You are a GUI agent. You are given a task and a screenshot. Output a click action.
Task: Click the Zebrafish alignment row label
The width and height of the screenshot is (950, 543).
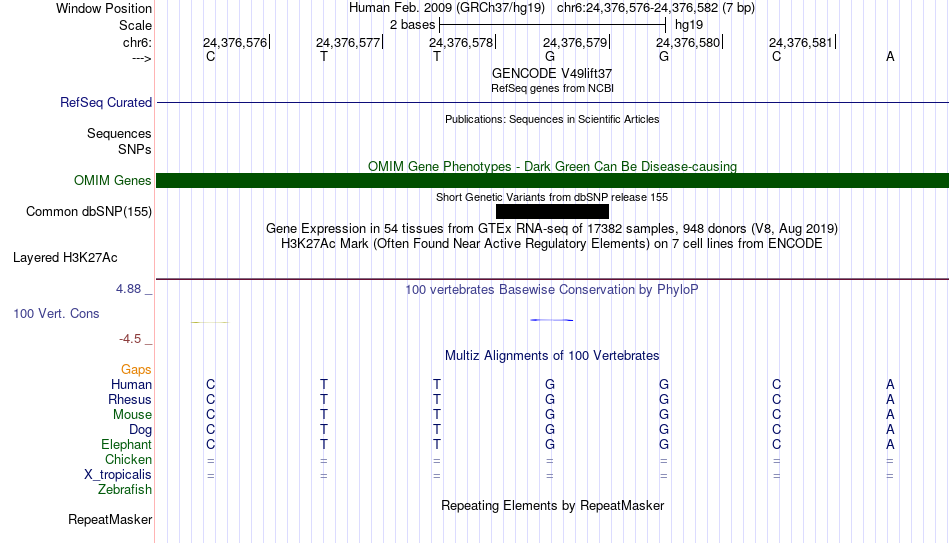click(125, 489)
